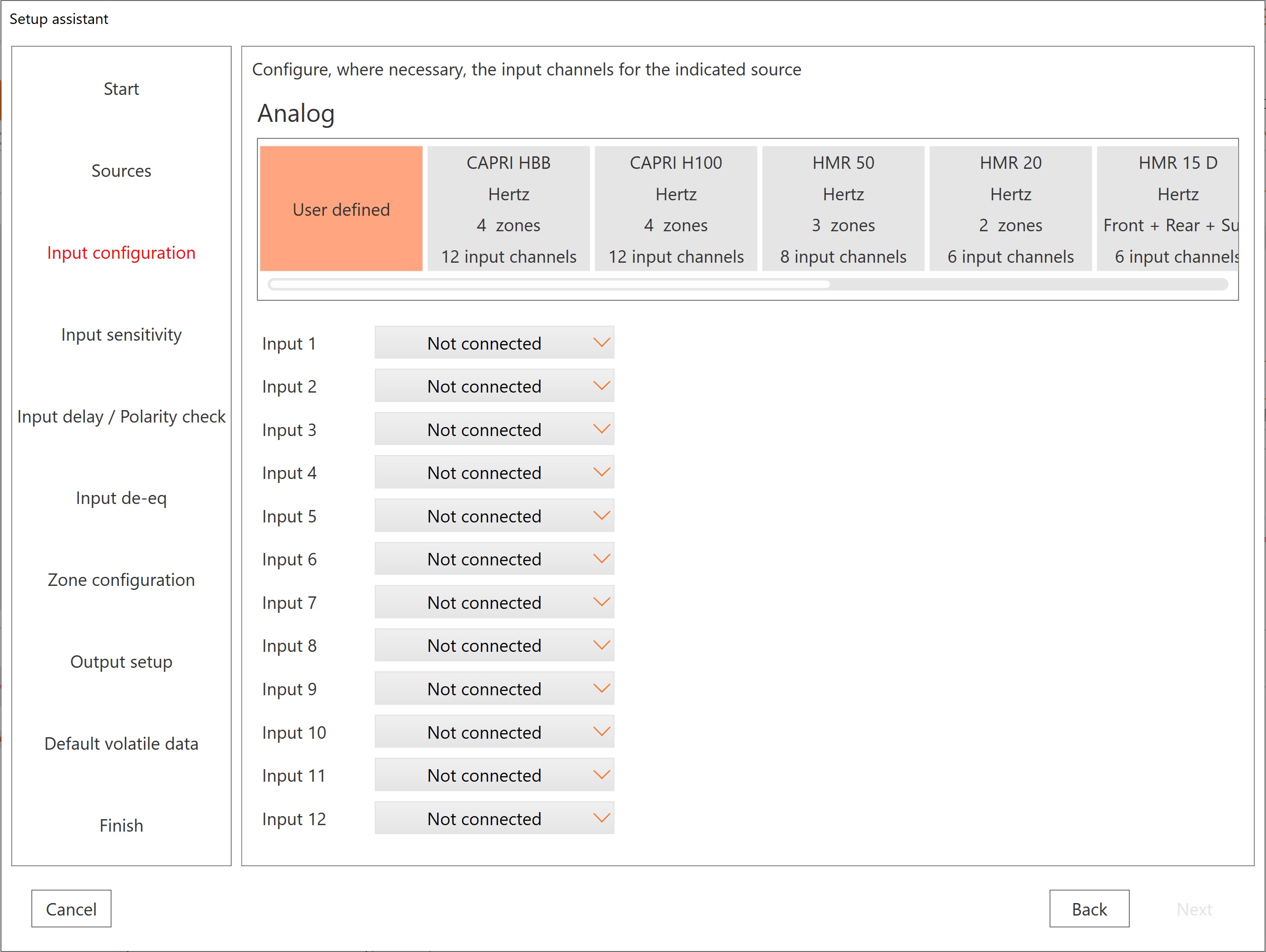Select the CAPRI H100 preset tile

675,209
